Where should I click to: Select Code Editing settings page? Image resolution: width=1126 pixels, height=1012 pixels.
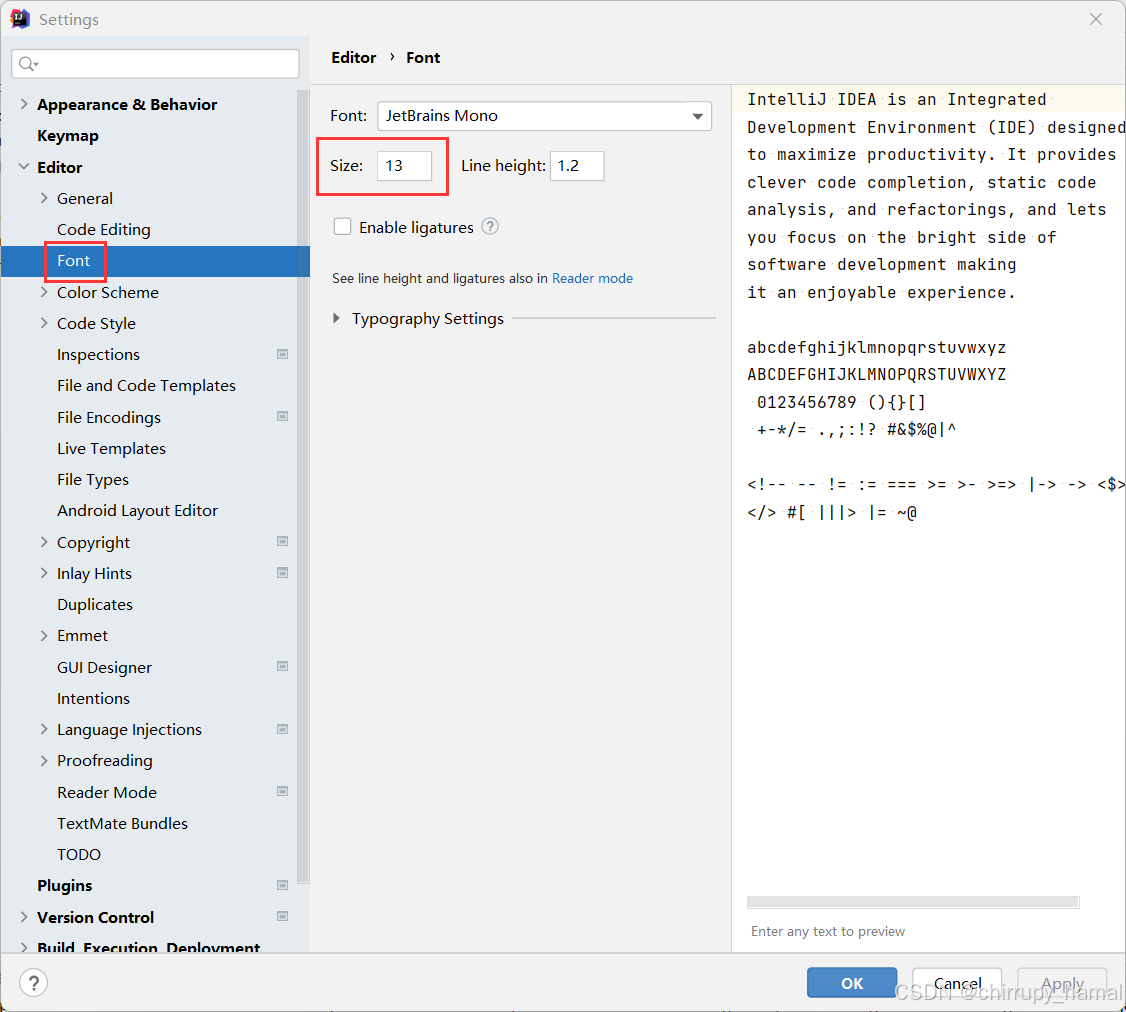[x=103, y=230]
